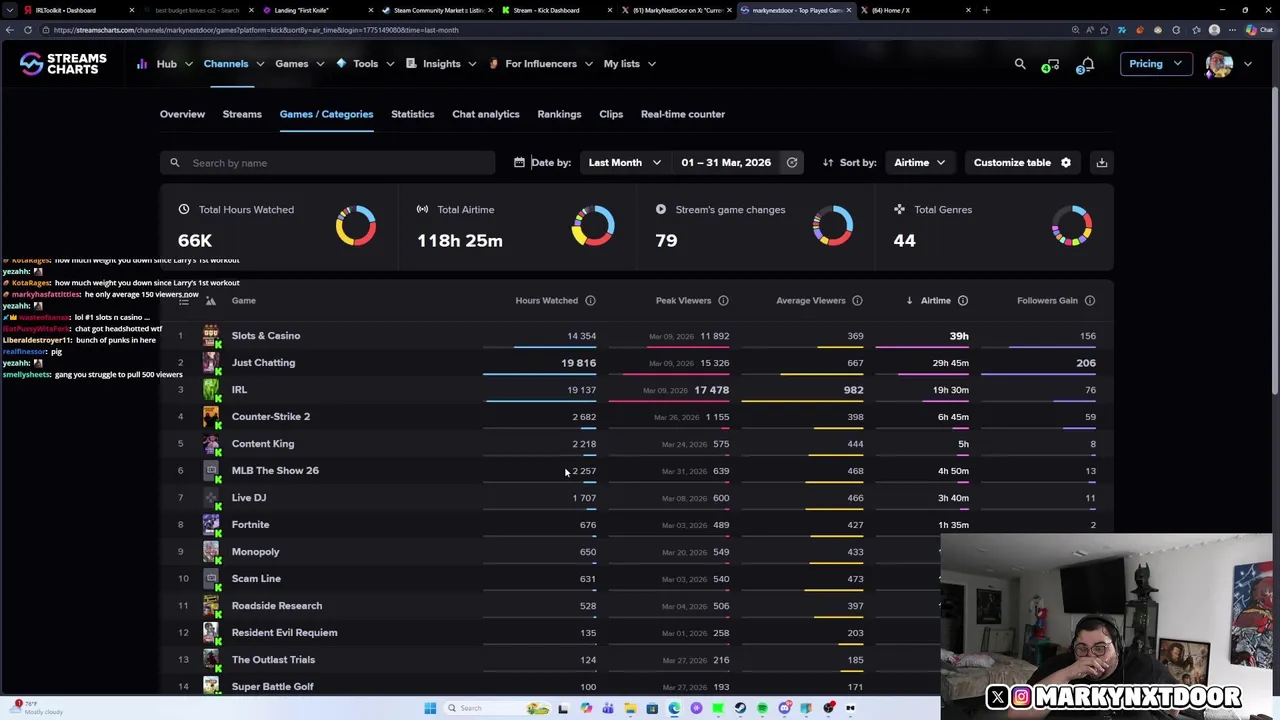Open the Just Chatting game link

click(263, 363)
